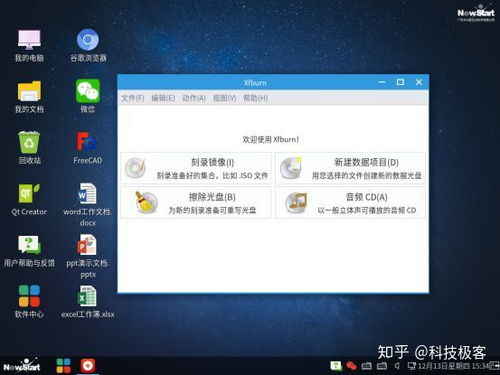This screenshot has width=500, height=375.
Task: Click the 音频 CD(A) button
Action: [350, 203]
